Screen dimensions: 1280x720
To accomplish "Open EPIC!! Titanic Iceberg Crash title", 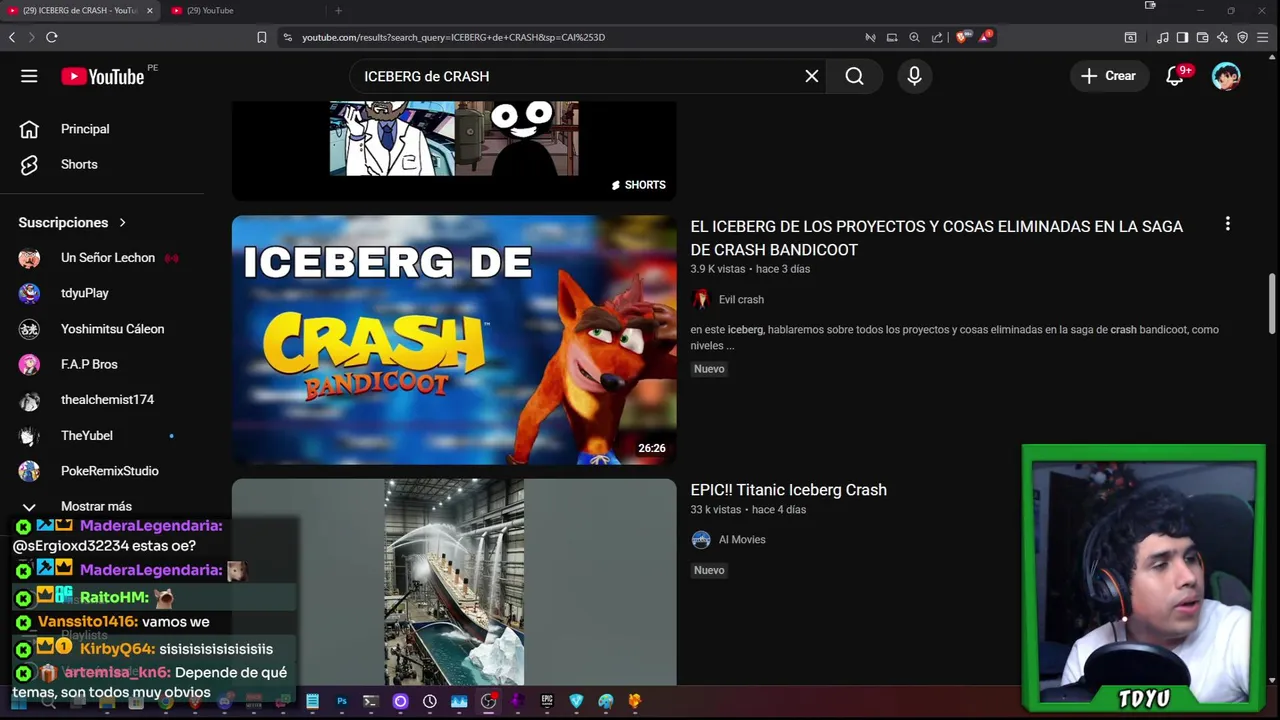I will [x=788, y=490].
